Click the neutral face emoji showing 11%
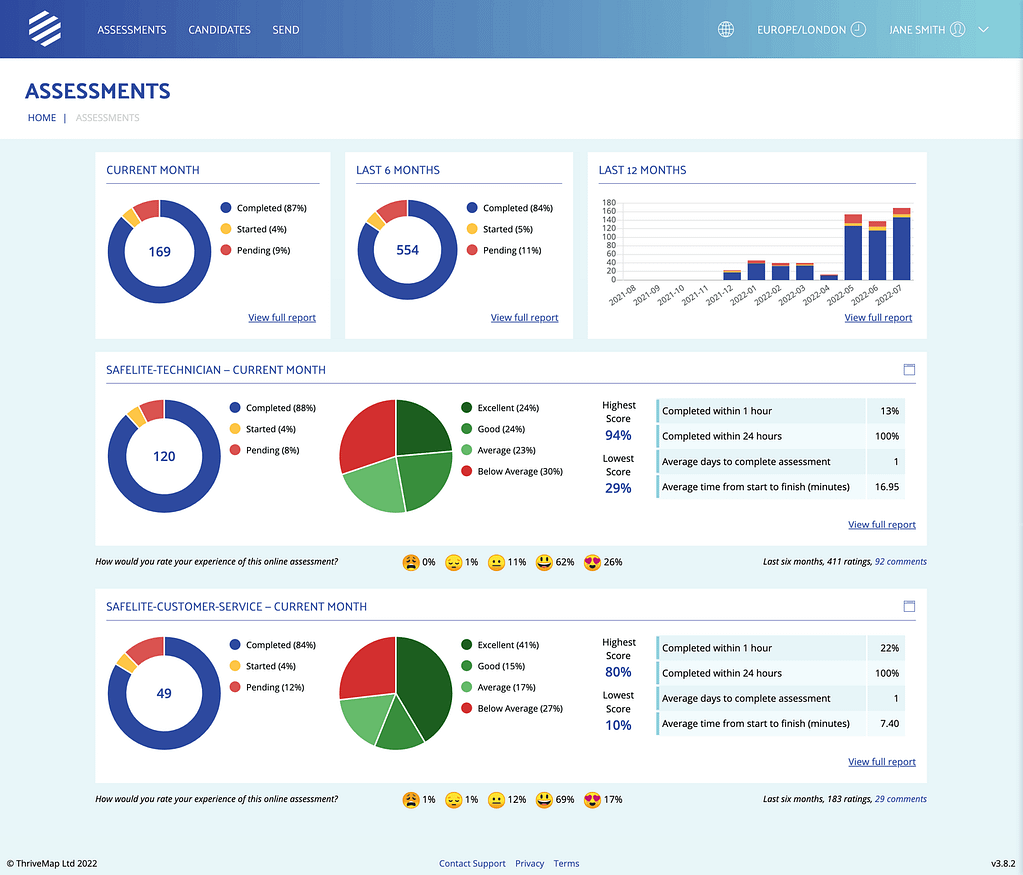1023x875 pixels. pyautogui.click(x=499, y=562)
